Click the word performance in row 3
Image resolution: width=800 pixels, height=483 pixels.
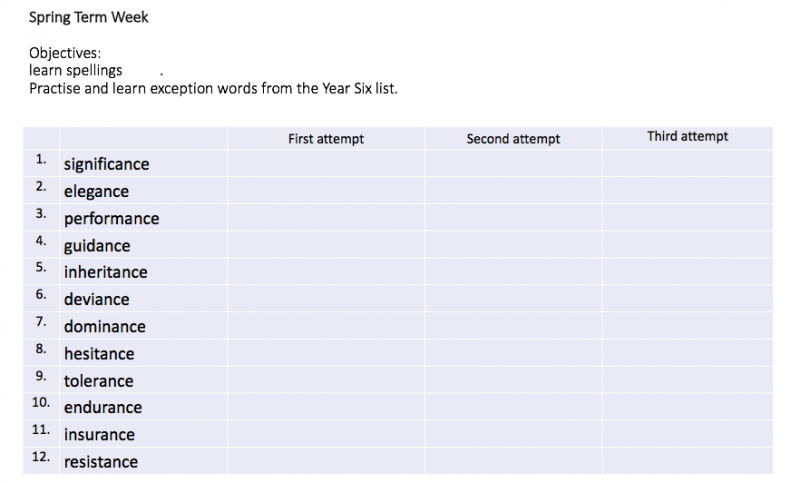[x=111, y=219]
